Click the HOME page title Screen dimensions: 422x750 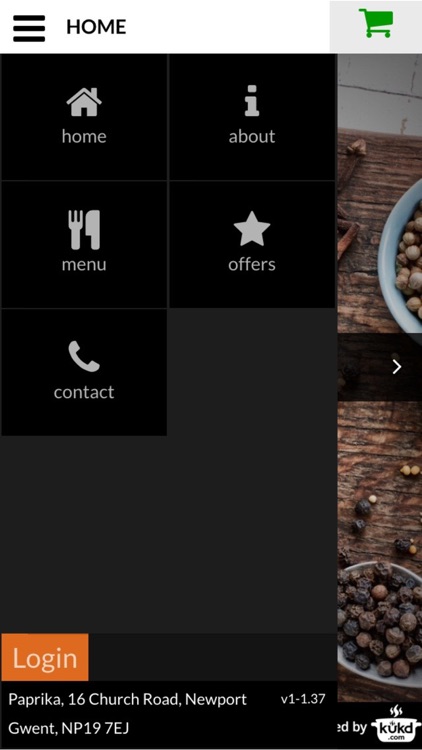click(96, 27)
